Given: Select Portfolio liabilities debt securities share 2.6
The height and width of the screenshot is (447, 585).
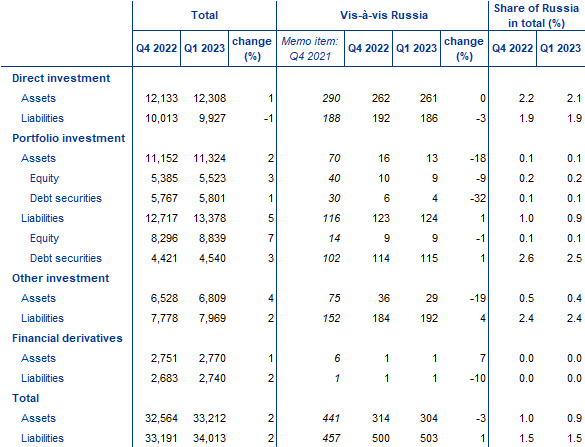Looking at the screenshot, I should pos(526,258).
